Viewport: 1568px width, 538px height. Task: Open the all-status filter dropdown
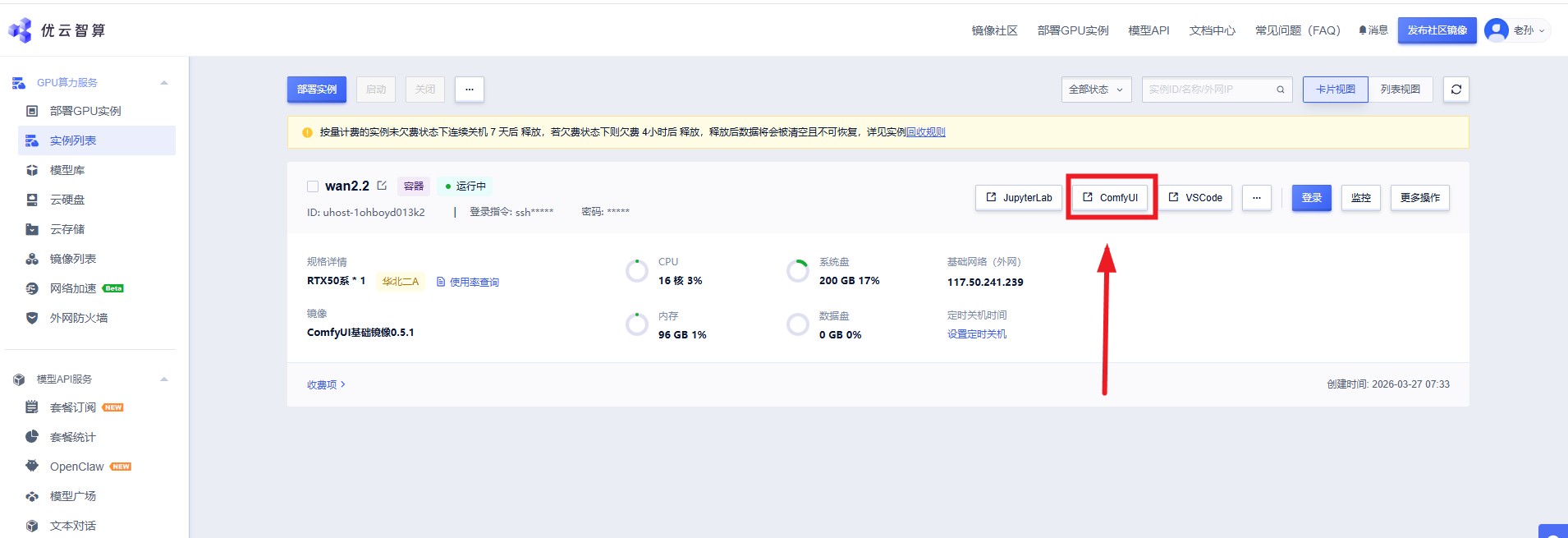point(1095,90)
